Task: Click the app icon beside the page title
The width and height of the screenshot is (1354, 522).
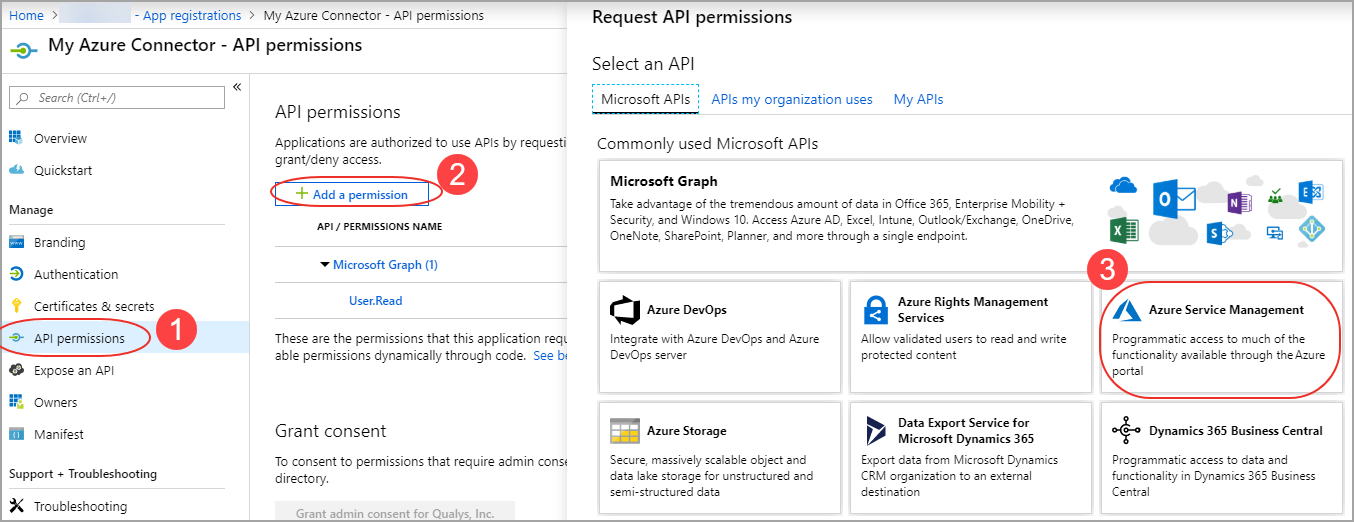Action: coord(24,48)
